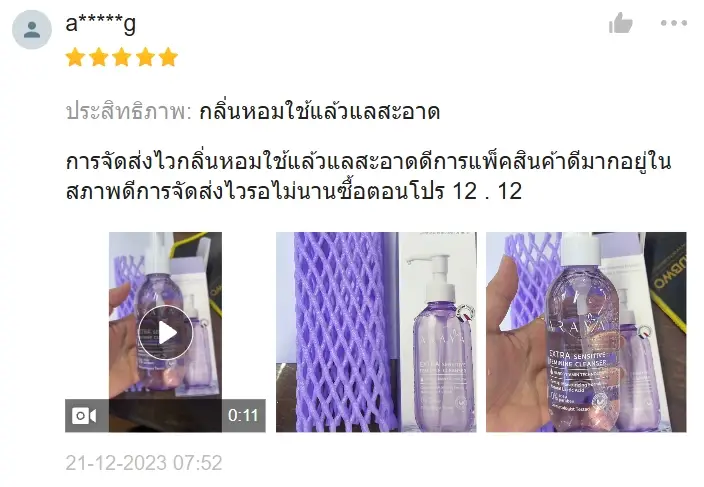Open the hand-holding-bottle photo
Screen dimensions: 704x487
tap(586, 332)
